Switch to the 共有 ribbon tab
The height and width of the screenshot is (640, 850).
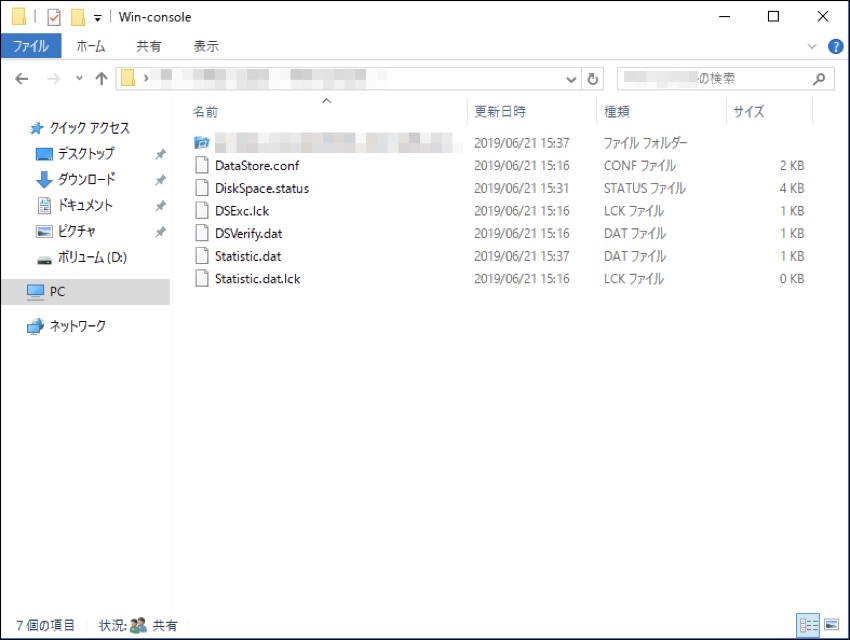point(149,46)
